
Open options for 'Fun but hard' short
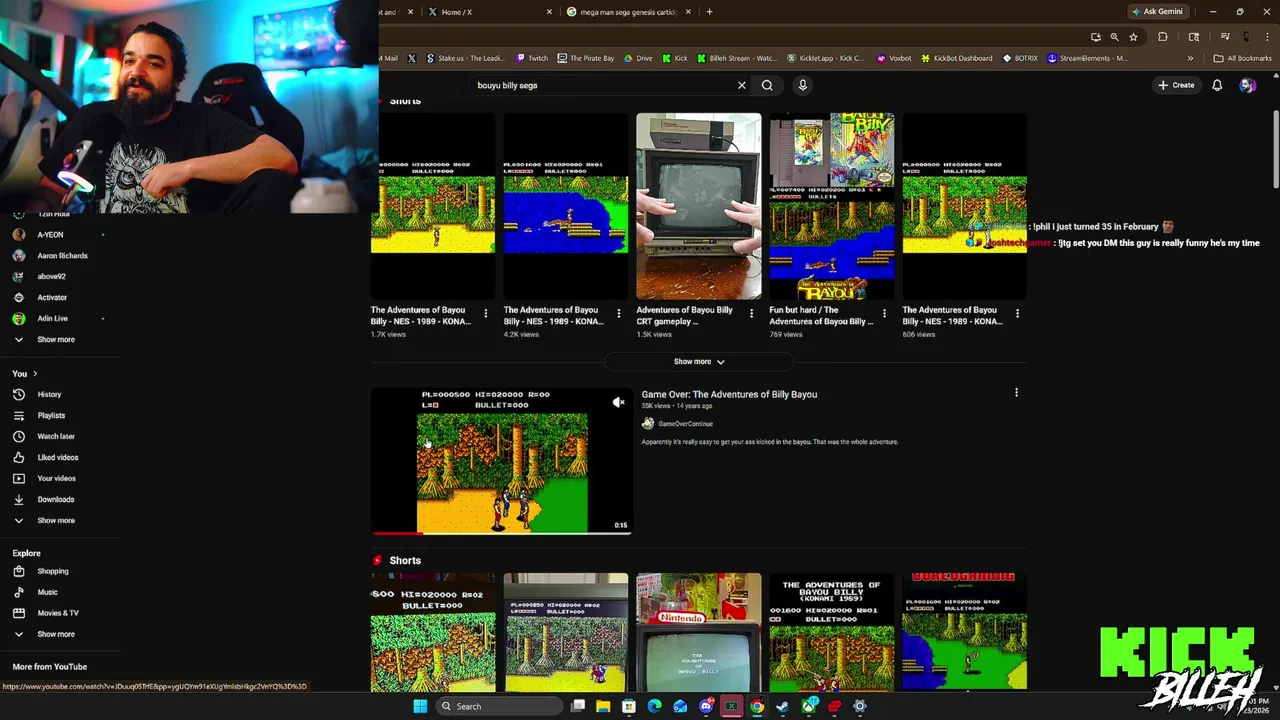tap(884, 313)
